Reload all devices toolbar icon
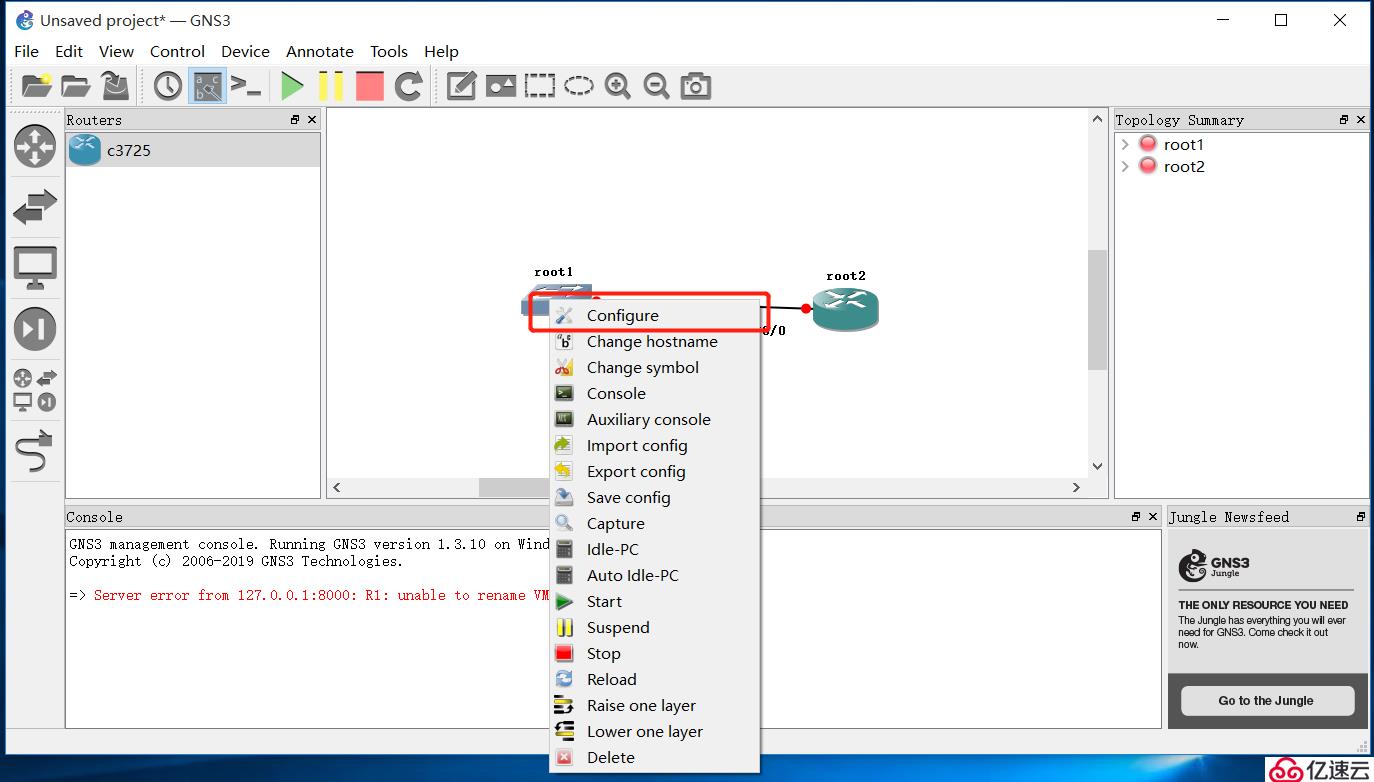 (408, 86)
